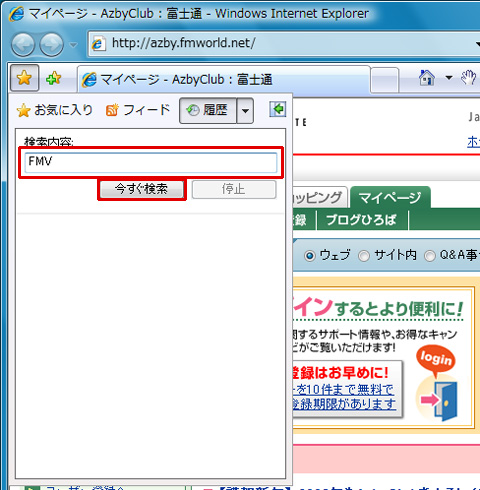Switch to the マイページ tab
The image size is (480, 490).
click(390, 198)
